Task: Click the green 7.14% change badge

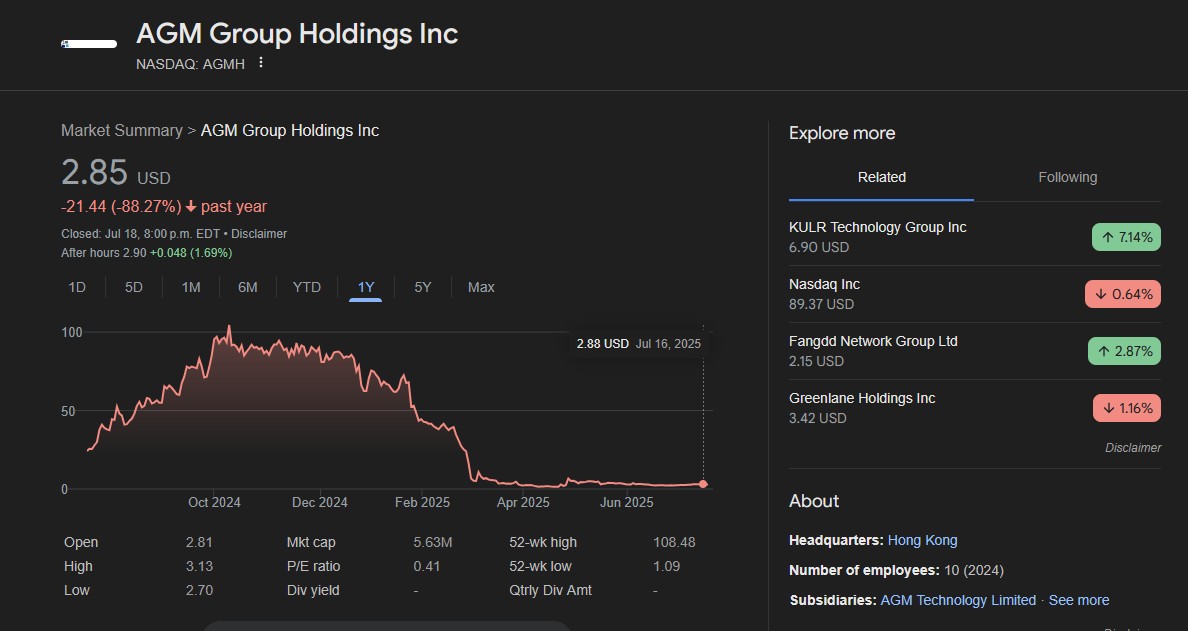Action: pyautogui.click(x=1126, y=237)
